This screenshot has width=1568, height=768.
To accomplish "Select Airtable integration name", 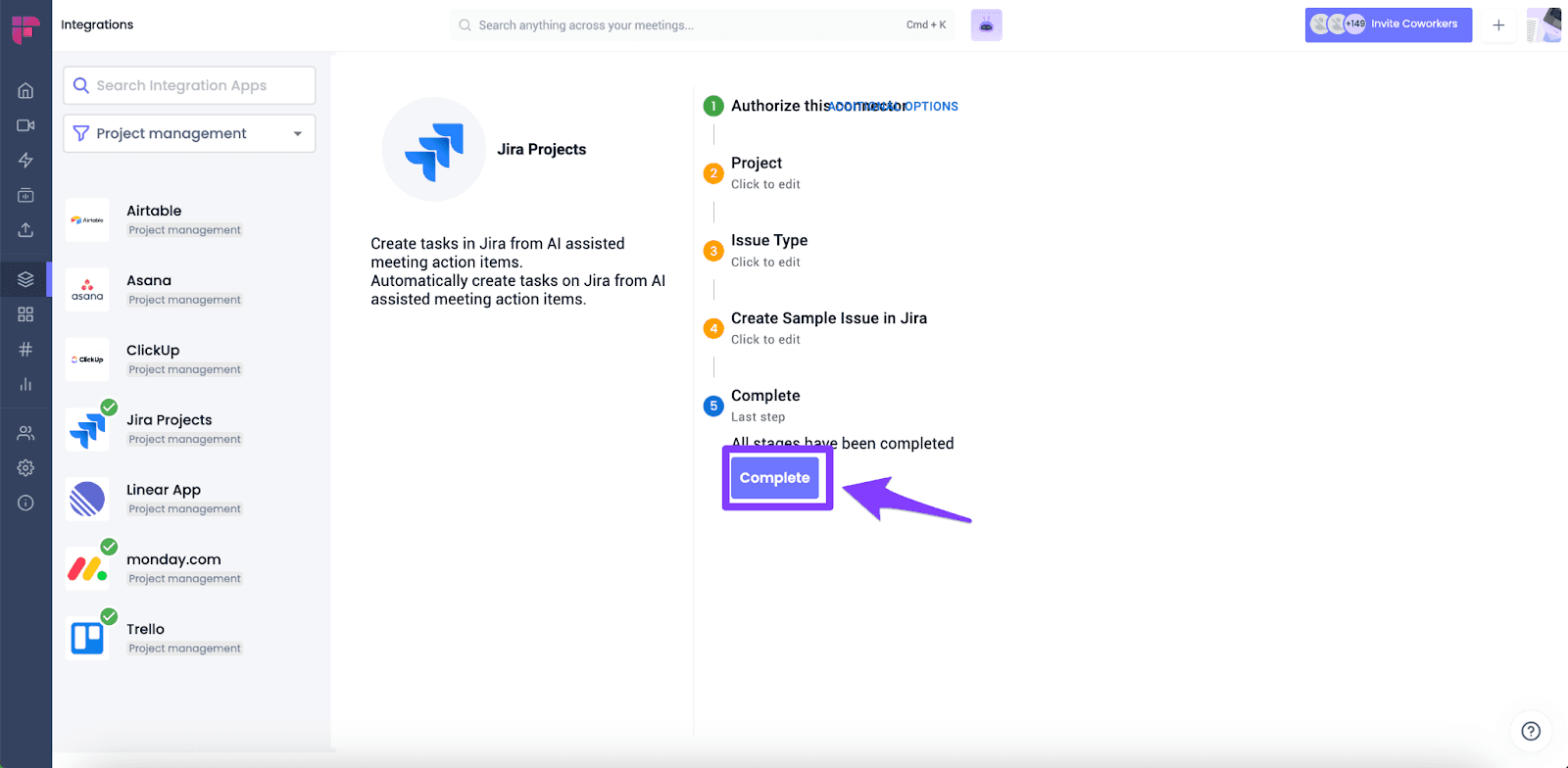I will click(x=154, y=211).
